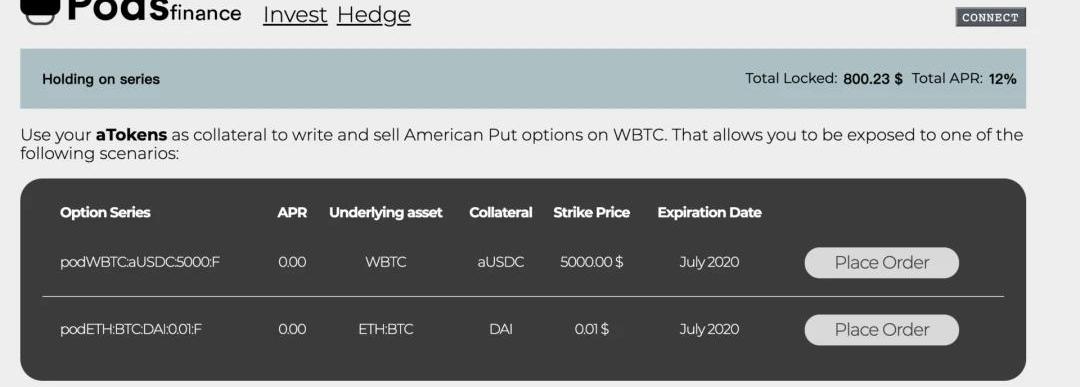Click the aTokens bold text
This screenshot has height=387, width=1080.
[x=132, y=135]
